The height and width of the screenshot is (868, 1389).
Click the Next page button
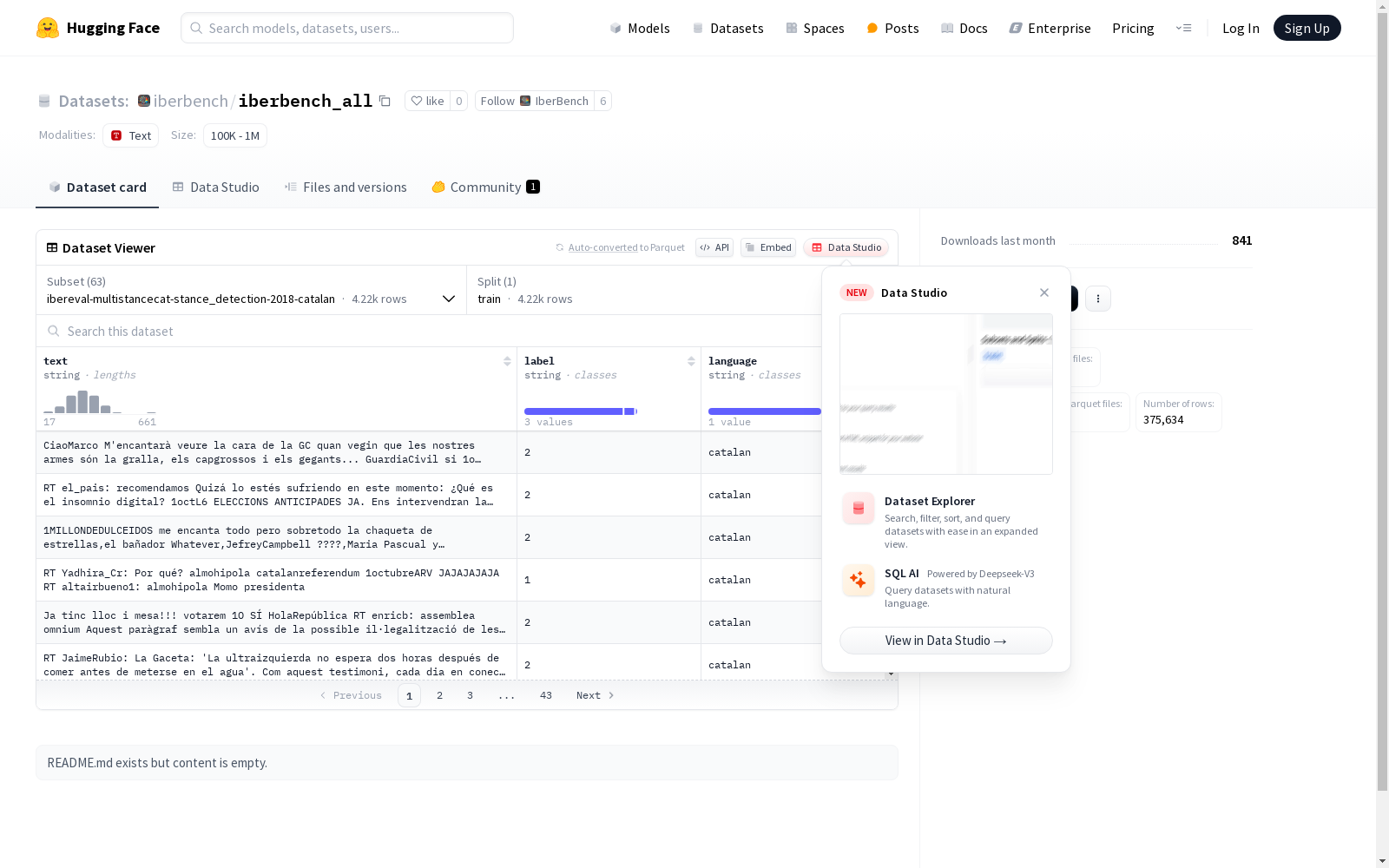pos(596,695)
